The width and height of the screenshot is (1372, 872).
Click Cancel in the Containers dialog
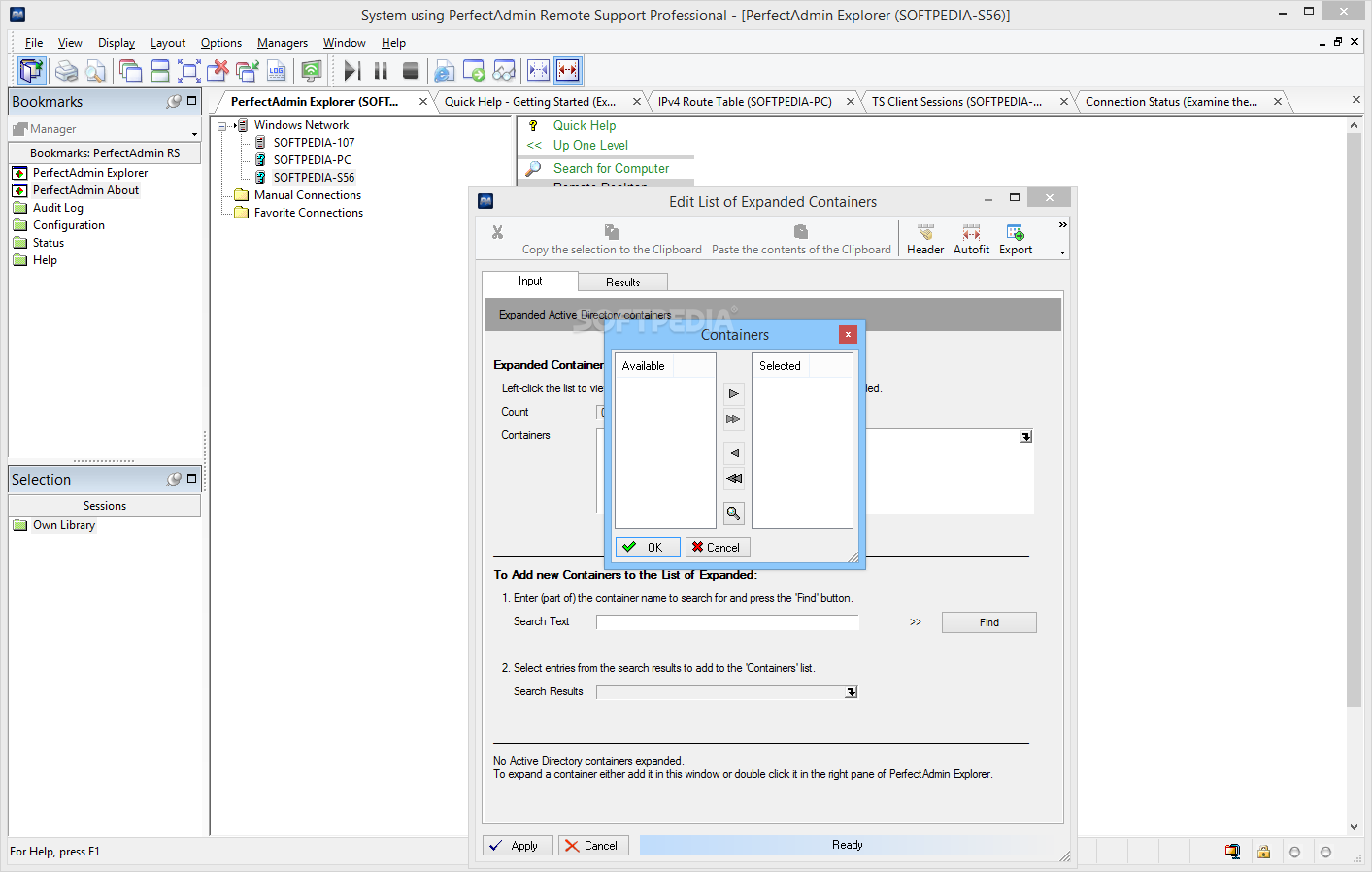pos(718,547)
